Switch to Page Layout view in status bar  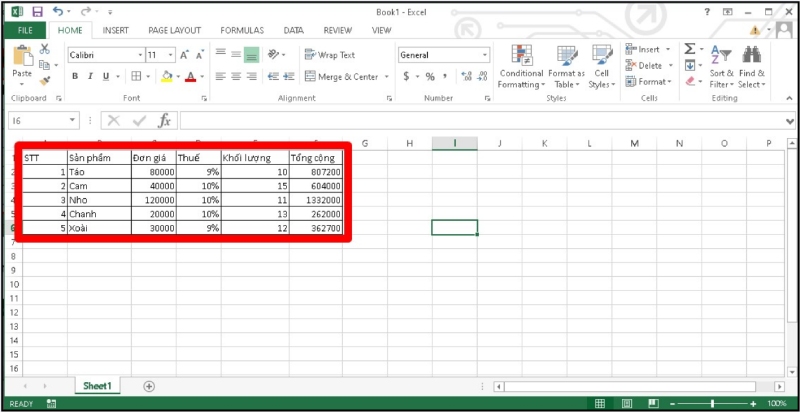click(627, 403)
